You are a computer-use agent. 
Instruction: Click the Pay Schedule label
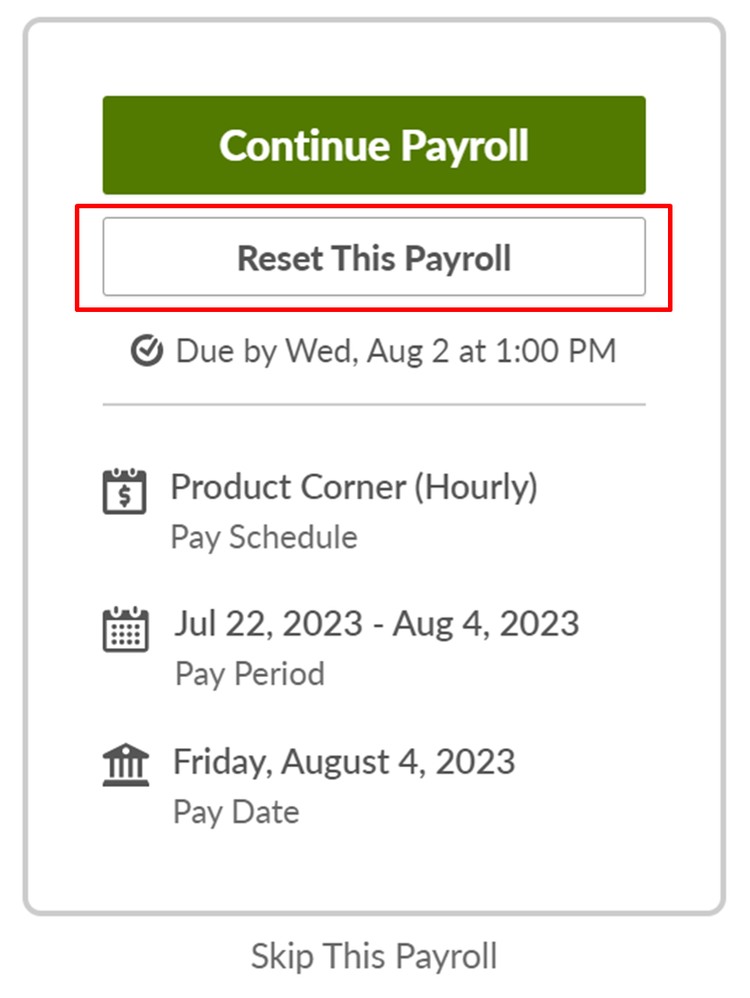point(264,537)
